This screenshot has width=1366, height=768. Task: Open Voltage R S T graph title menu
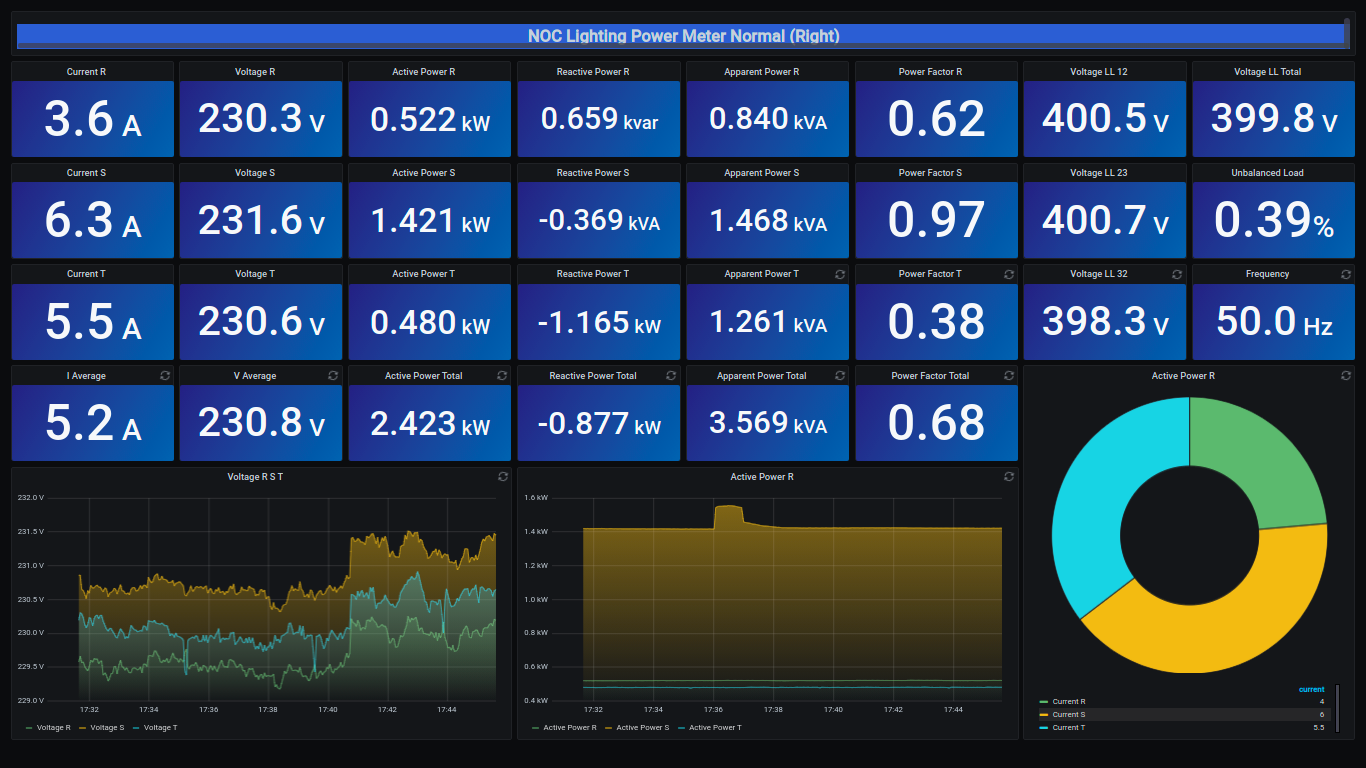point(255,477)
